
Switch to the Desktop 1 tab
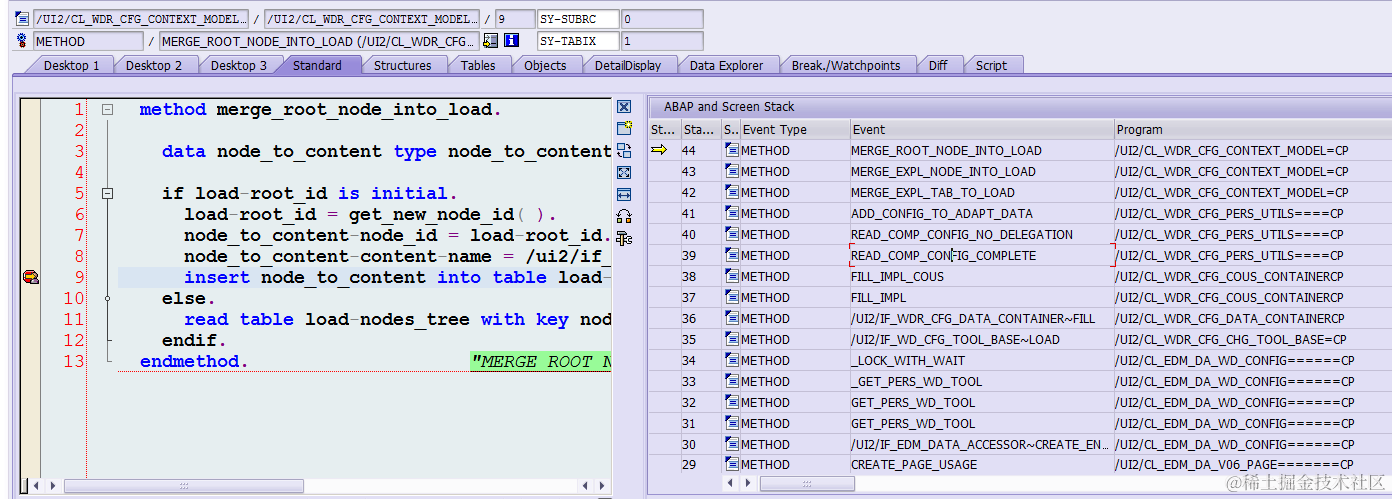point(71,66)
